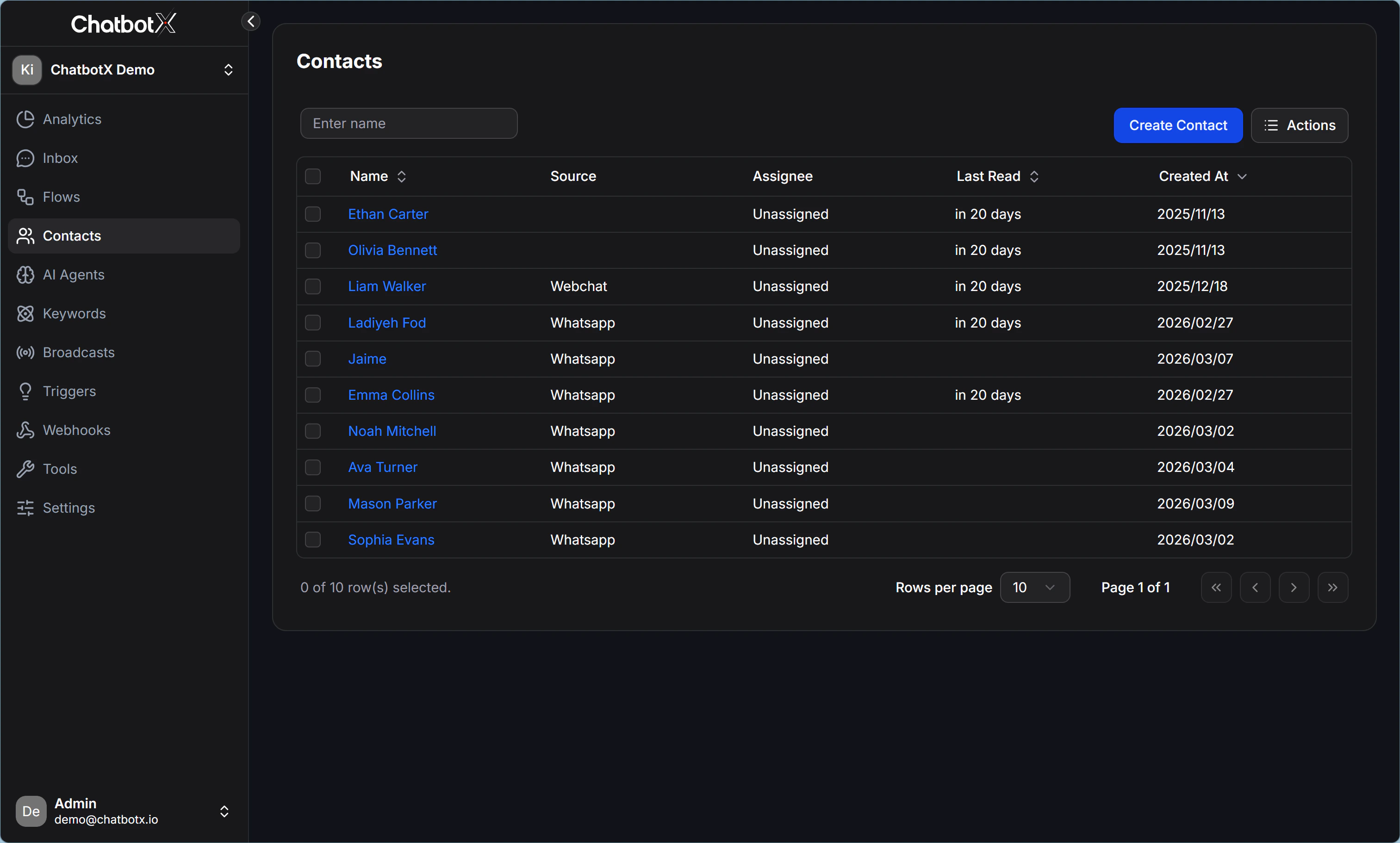Click the 2026/03/09 created date
Image resolution: width=1400 pixels, height=843 pixels.
click(1195, 504)
